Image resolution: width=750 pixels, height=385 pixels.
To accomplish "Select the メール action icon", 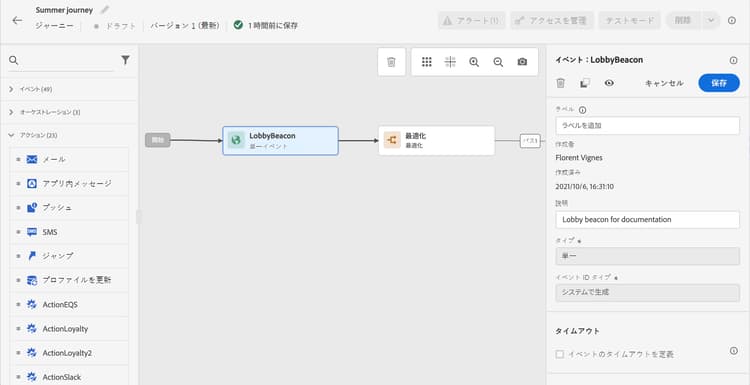I will coord(32,159).
